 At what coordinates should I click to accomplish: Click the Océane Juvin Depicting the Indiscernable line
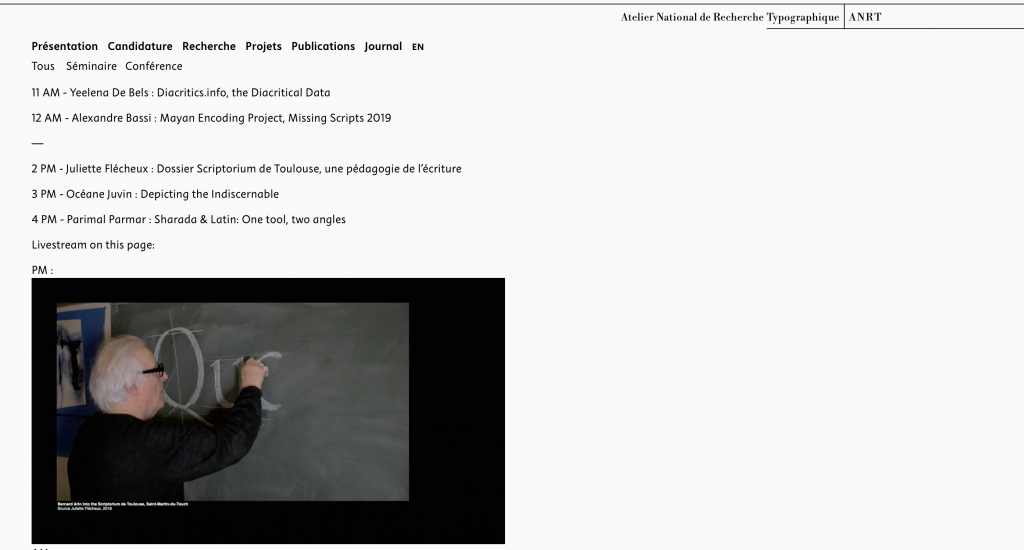tap(155, 194)
